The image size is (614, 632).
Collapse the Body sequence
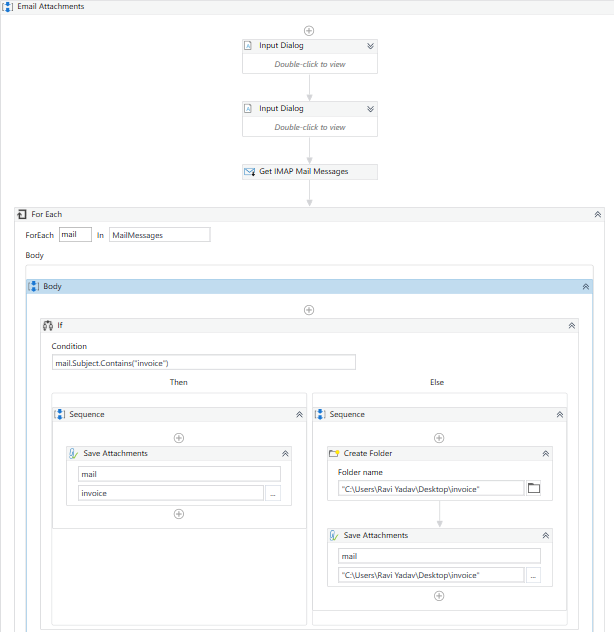pyautogui.click(x=586, y=287)
